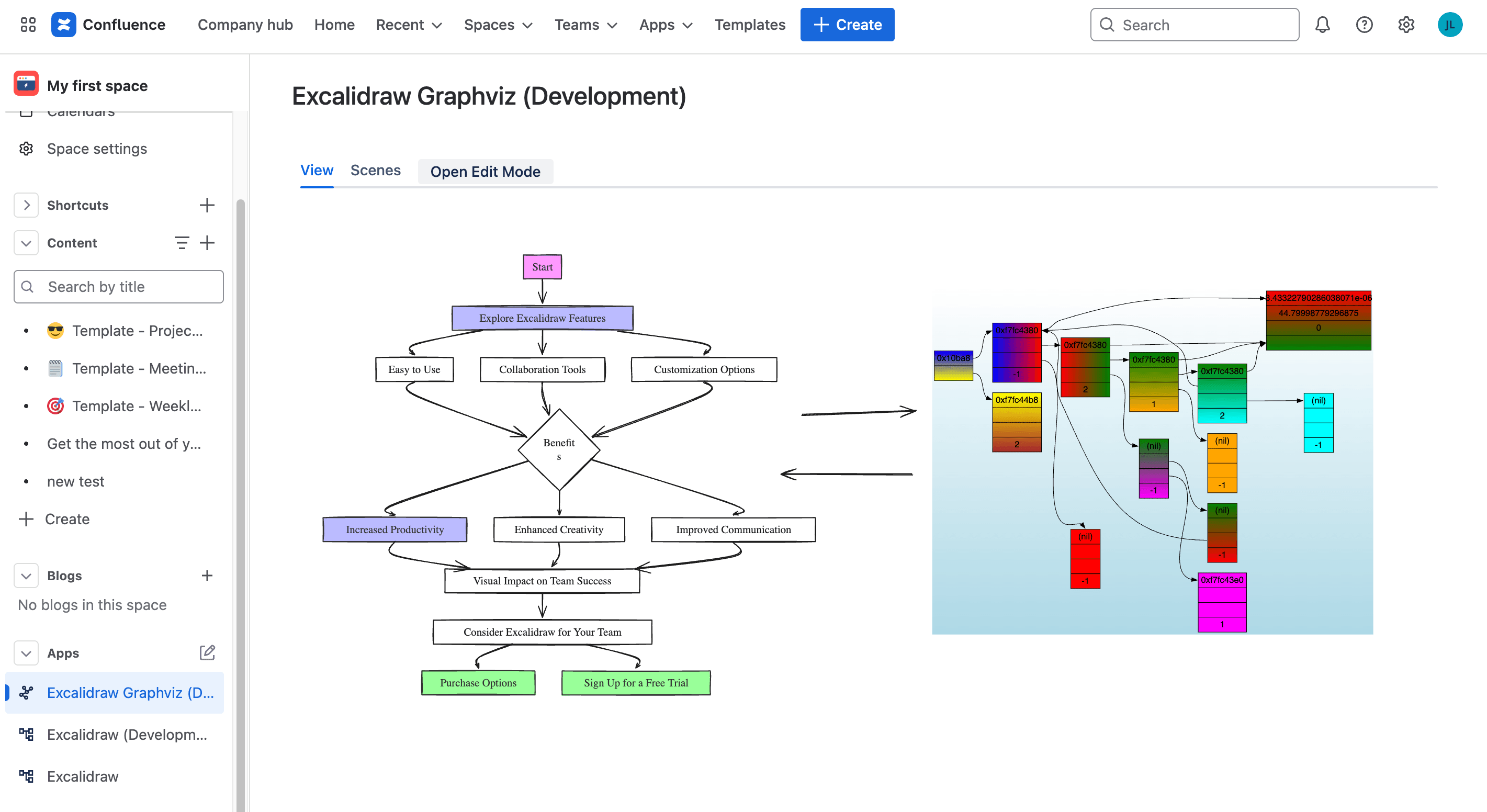The width and height of the screenshot is (1487, 812).
Task: Click the Excalidraw app icon at bottom
Action: click(26, 776)
